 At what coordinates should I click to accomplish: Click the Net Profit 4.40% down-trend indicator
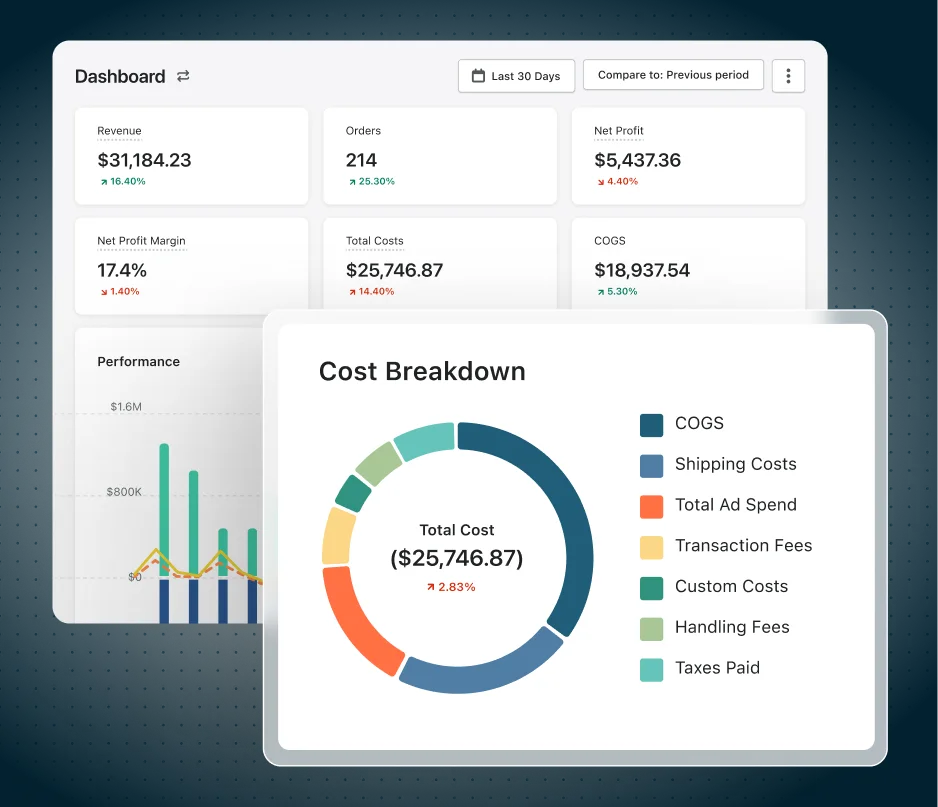click(617, 181)
